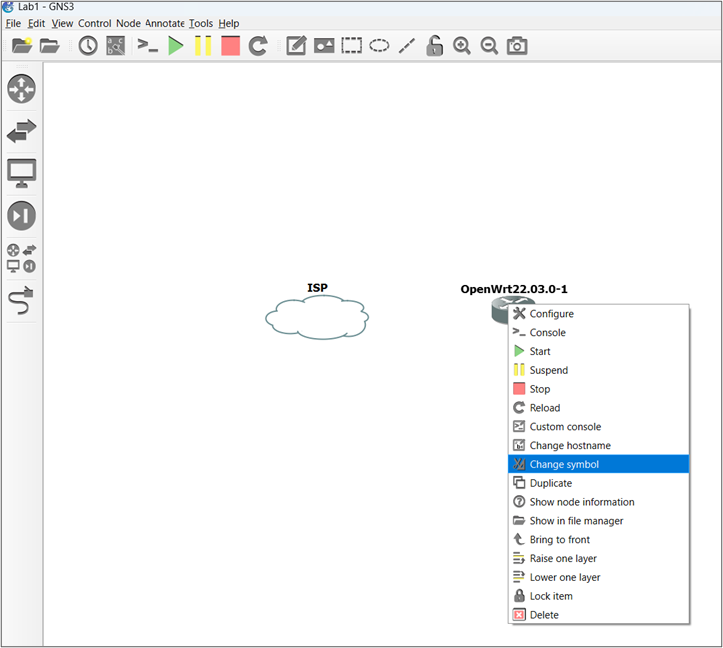723x648 pixels.
Task: Take a screenshot with camera icon
Action: 517,46
